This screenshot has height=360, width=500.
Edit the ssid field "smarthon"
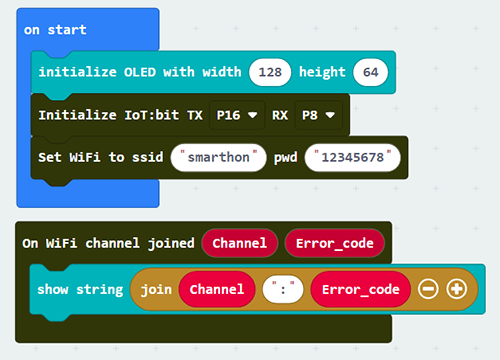point(218,158)
